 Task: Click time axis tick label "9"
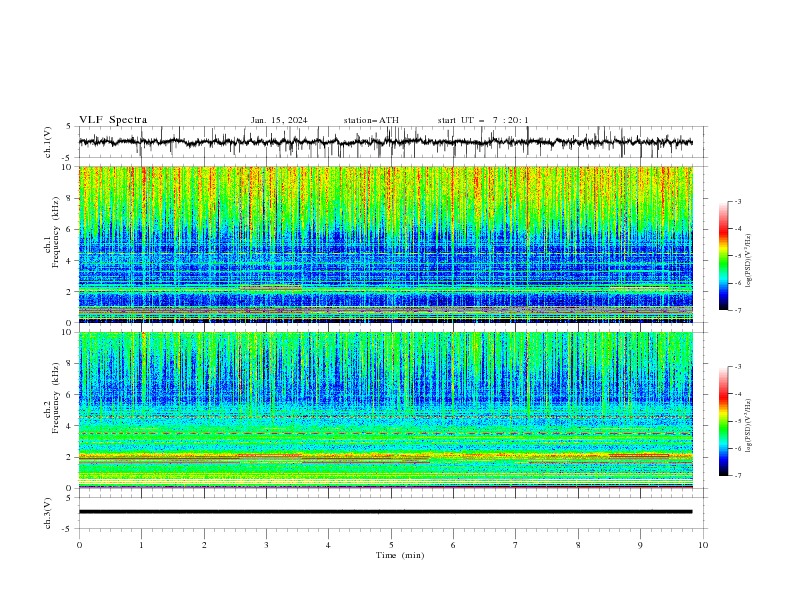pyautogui.click(x=640, y=545)
